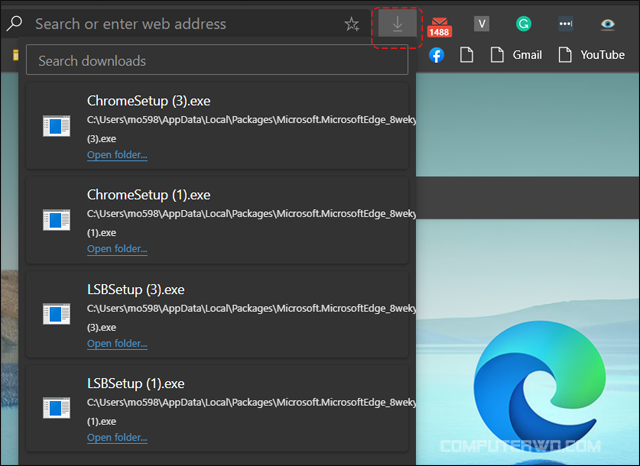Click the LSBSetup (3).exe file icon
Screen dimensions: 640x466
click(56, 314)
